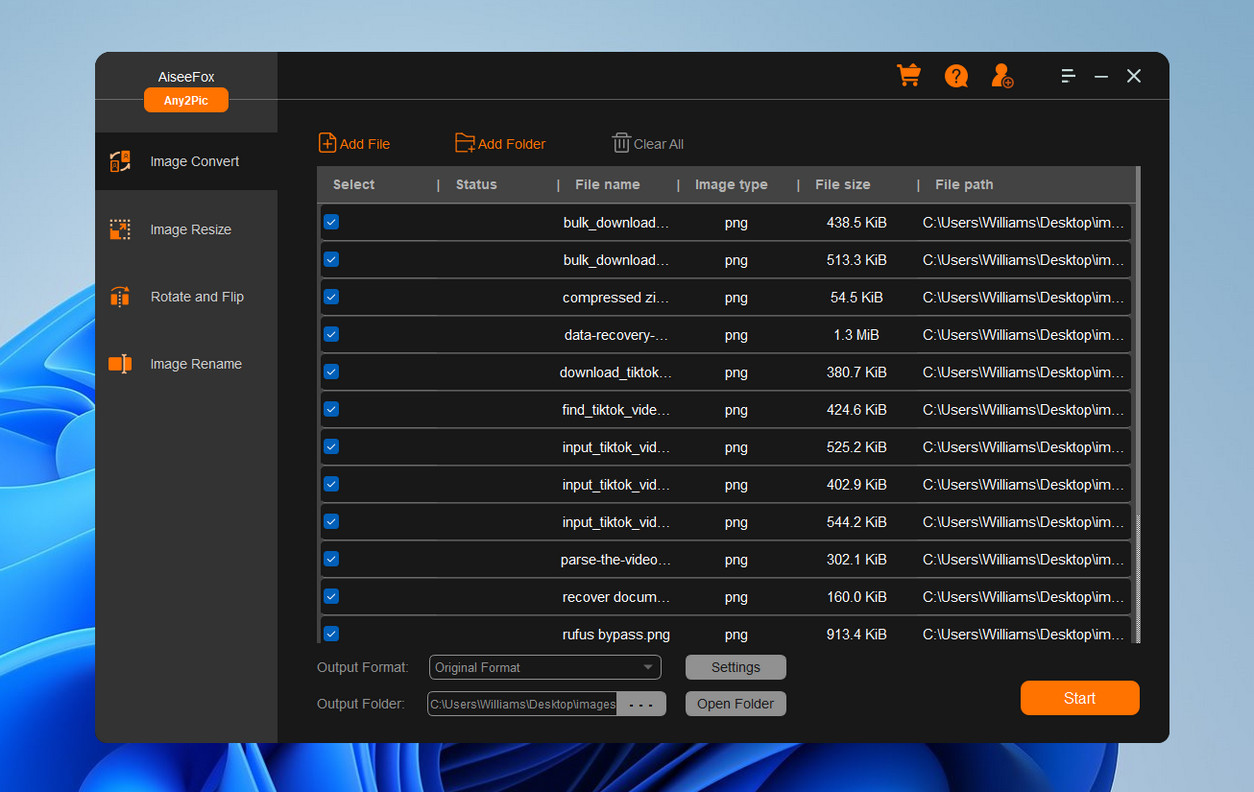Viewport: 1254px width, 792px height.
Task: Uncheck the 513.3 KiB bulk_download file
Action: (331, 259)
